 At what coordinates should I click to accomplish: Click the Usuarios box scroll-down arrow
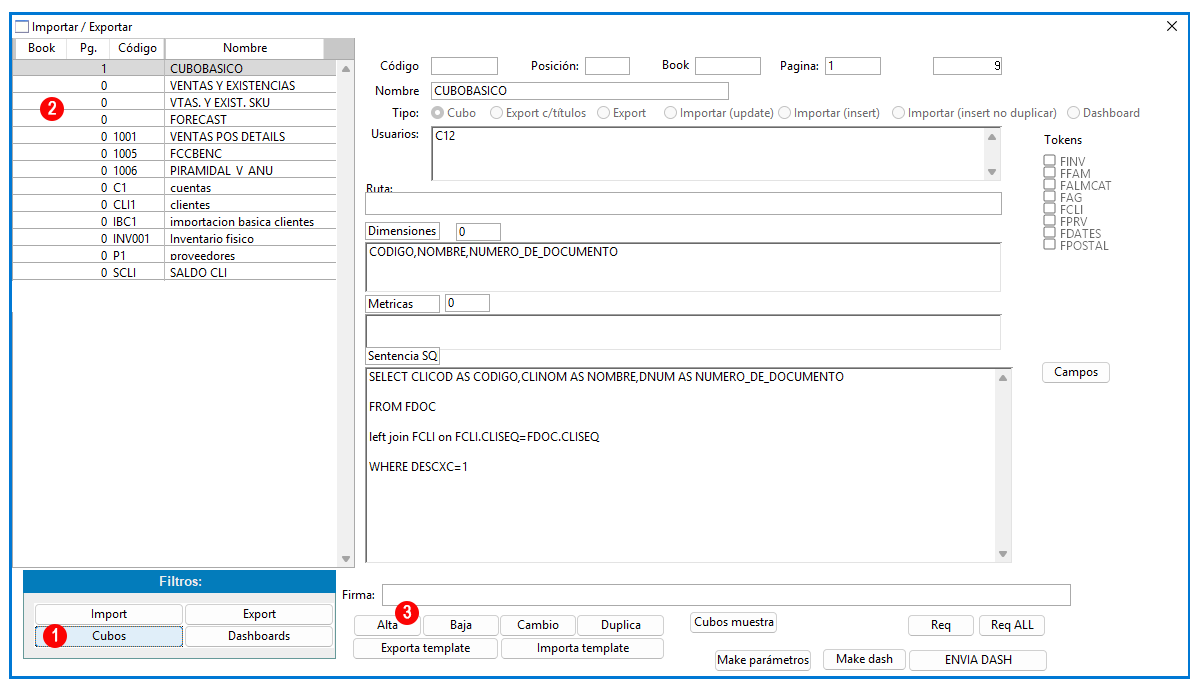[x=992, y=172]
